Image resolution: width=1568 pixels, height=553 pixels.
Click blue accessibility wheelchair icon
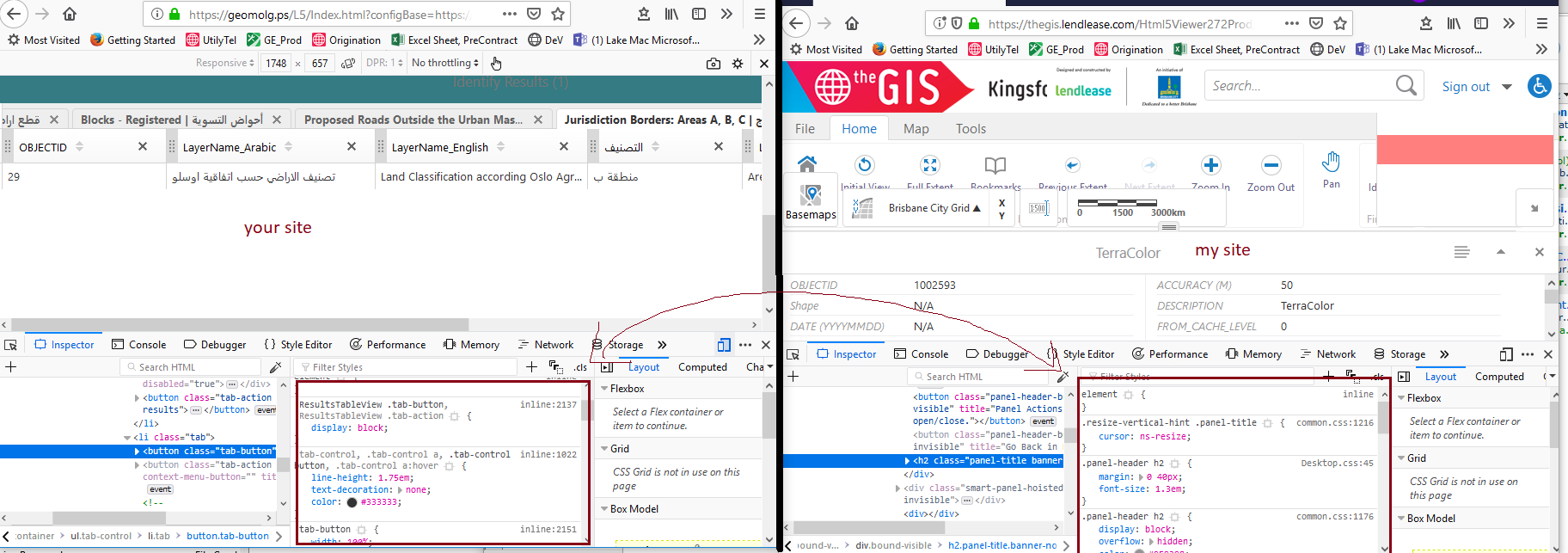pyautogui.click(x=1539, y=86)
